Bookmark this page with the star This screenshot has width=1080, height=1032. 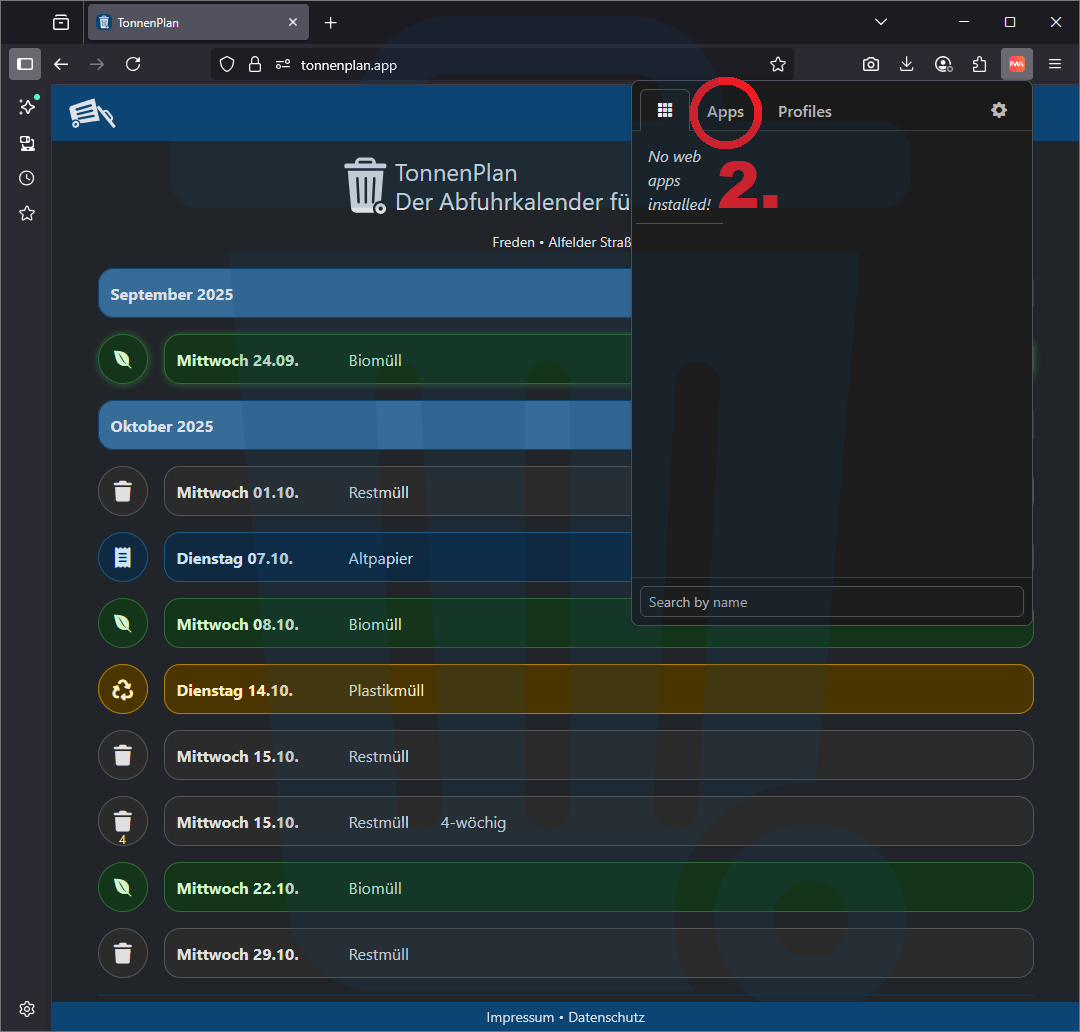pos(778,64)
